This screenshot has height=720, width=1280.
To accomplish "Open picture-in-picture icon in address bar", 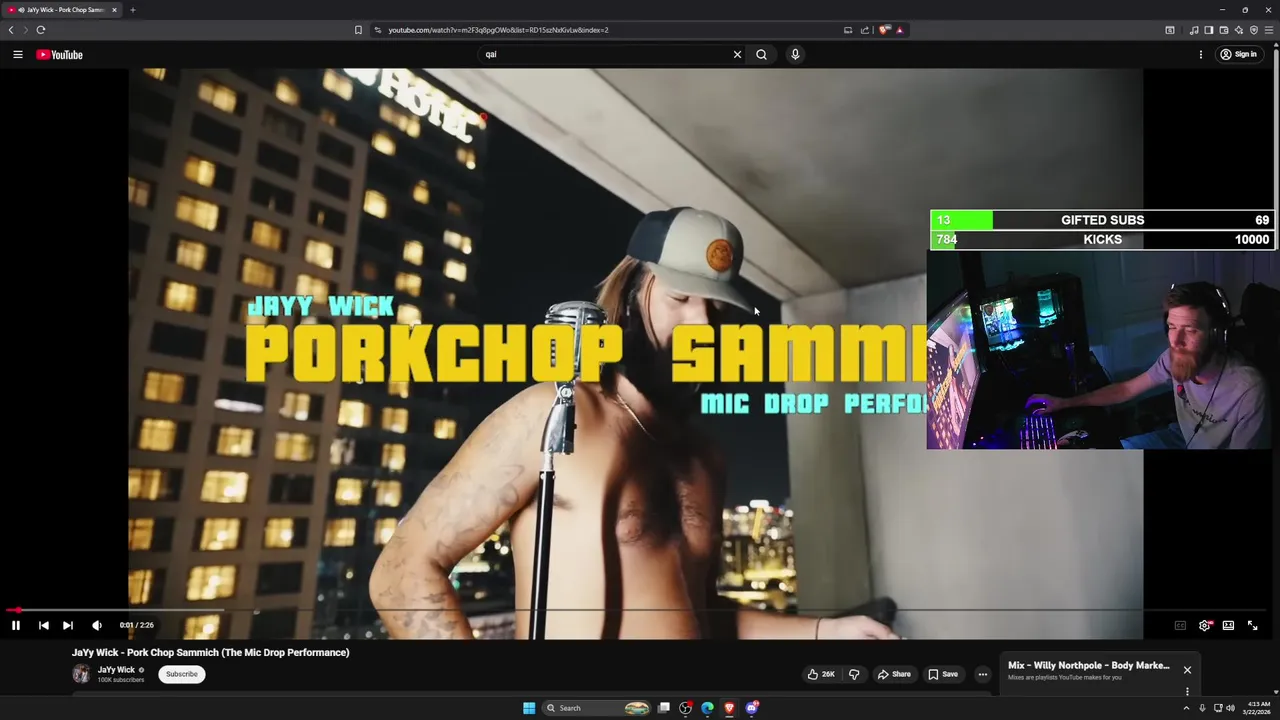I will (848, 30).
